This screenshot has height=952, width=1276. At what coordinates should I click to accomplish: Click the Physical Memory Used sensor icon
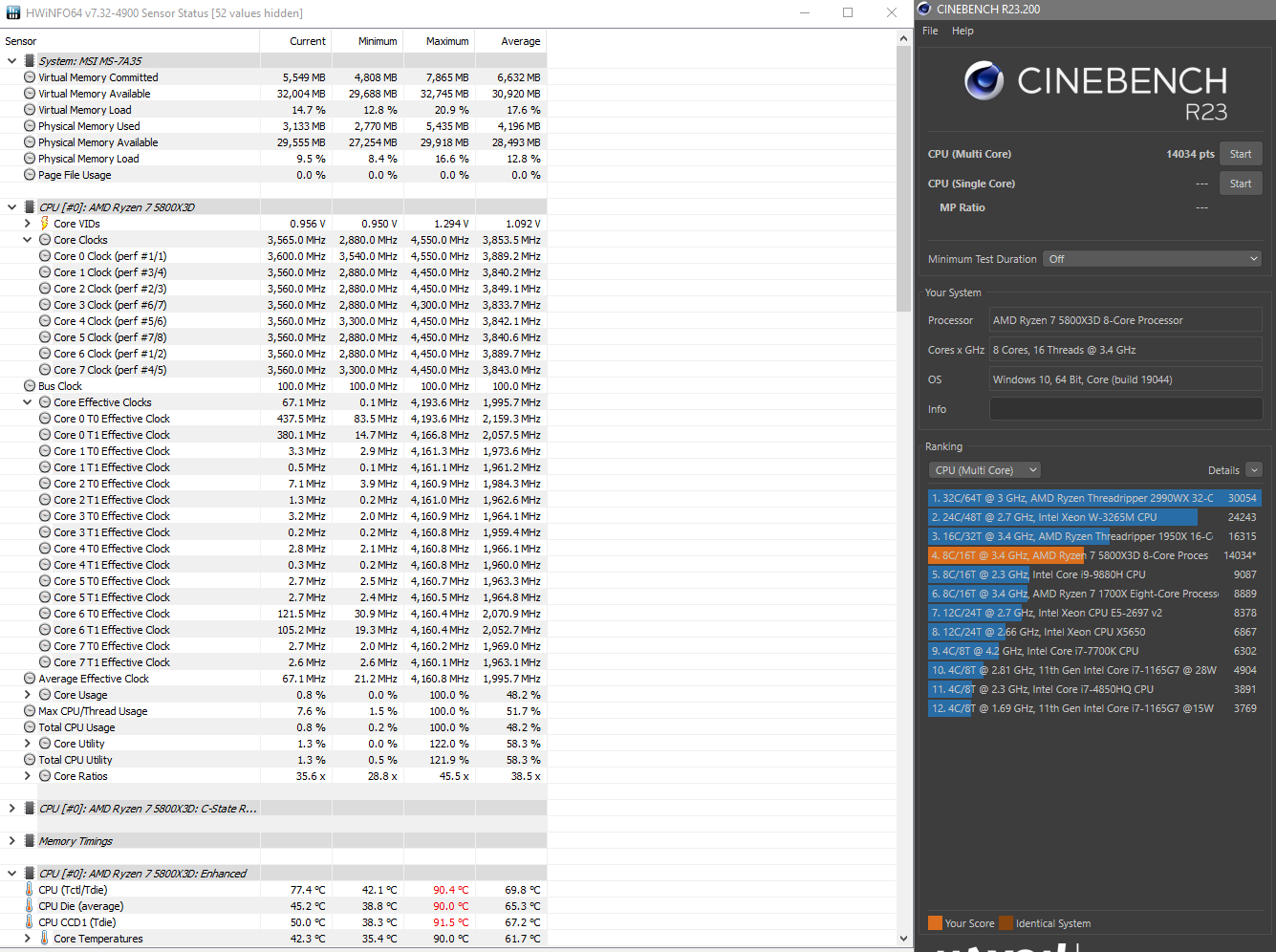point(30,126)
